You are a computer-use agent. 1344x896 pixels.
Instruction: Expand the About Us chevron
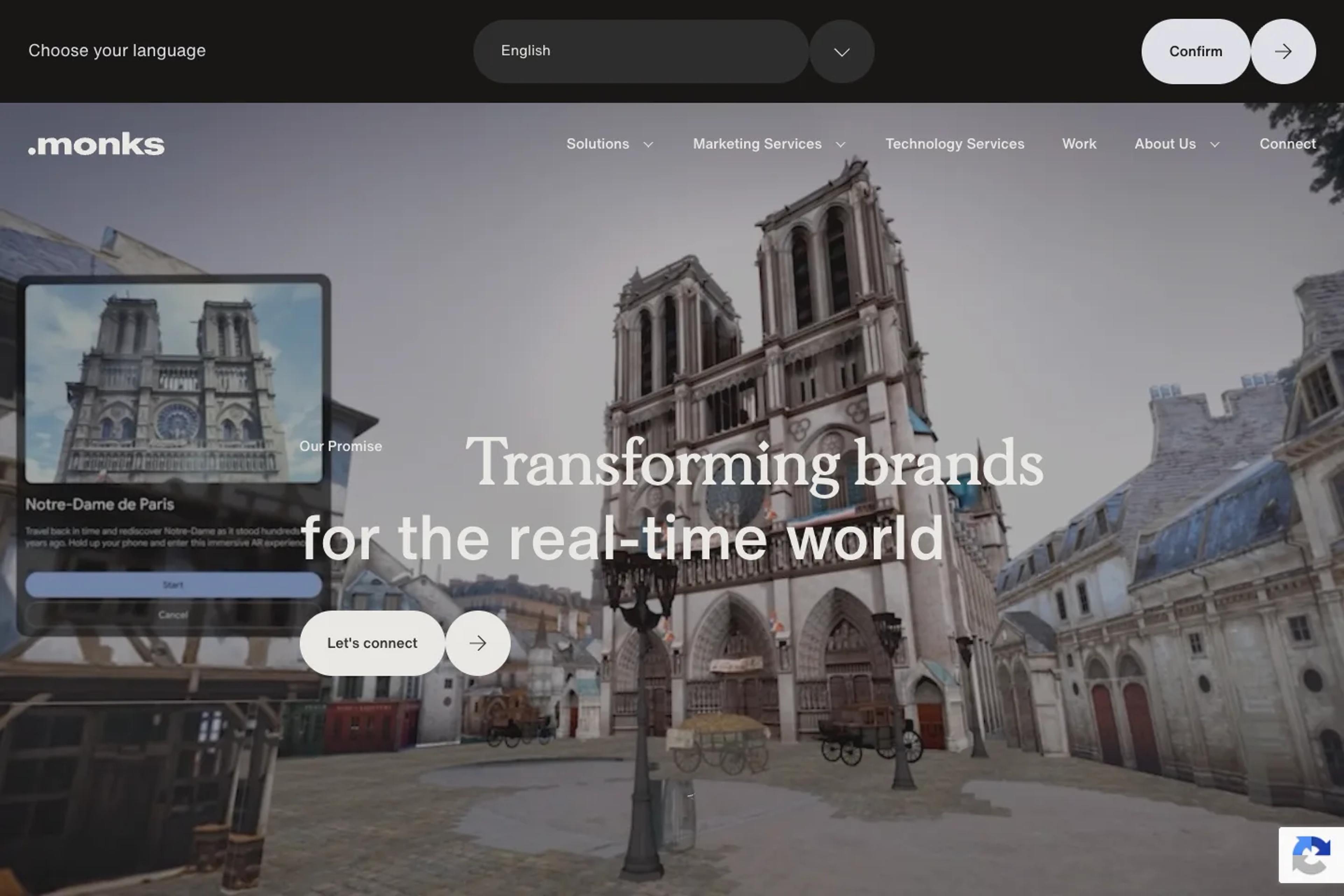point(1215,145)
